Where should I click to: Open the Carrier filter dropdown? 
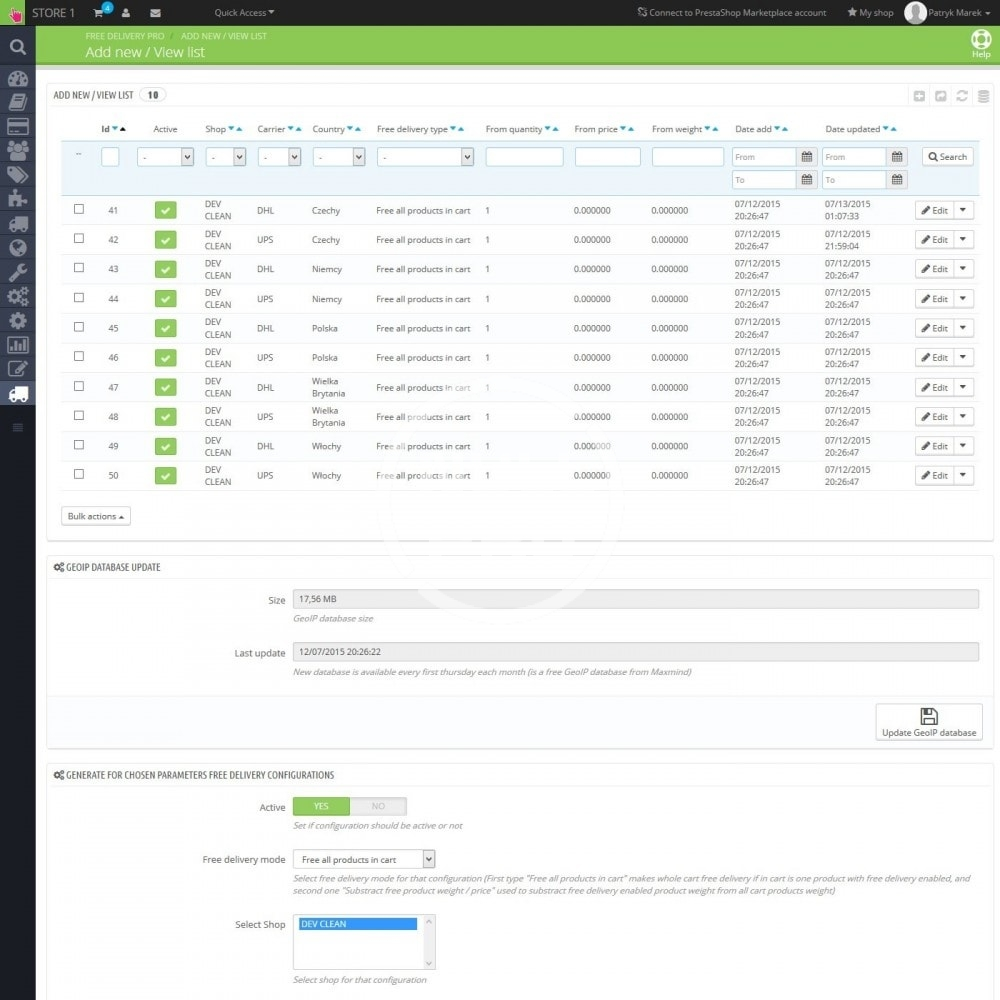[279, 157]
